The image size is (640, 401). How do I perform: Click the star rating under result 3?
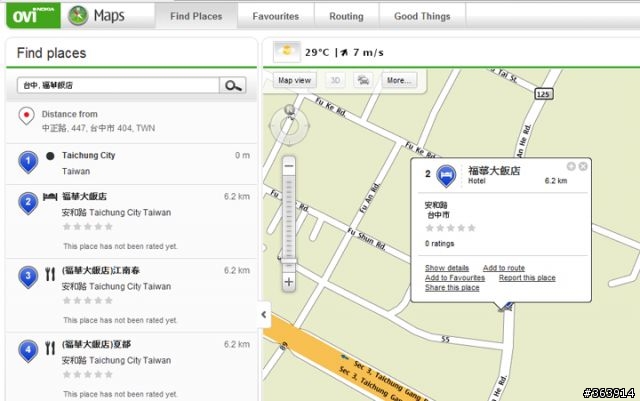pyautogui.click(x=87, y=301)
